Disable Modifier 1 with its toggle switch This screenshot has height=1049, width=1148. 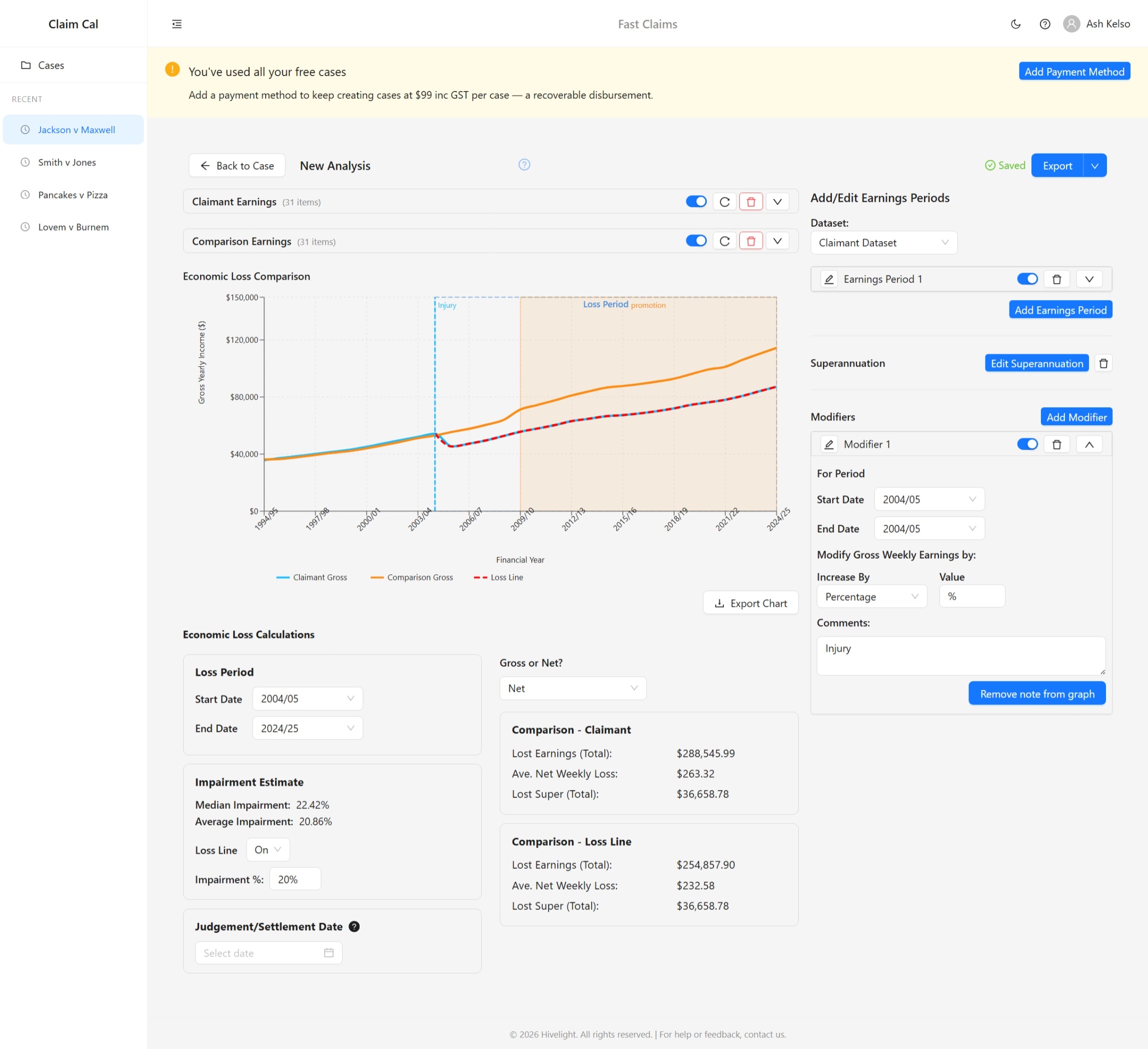click(x=1027, y=444)
